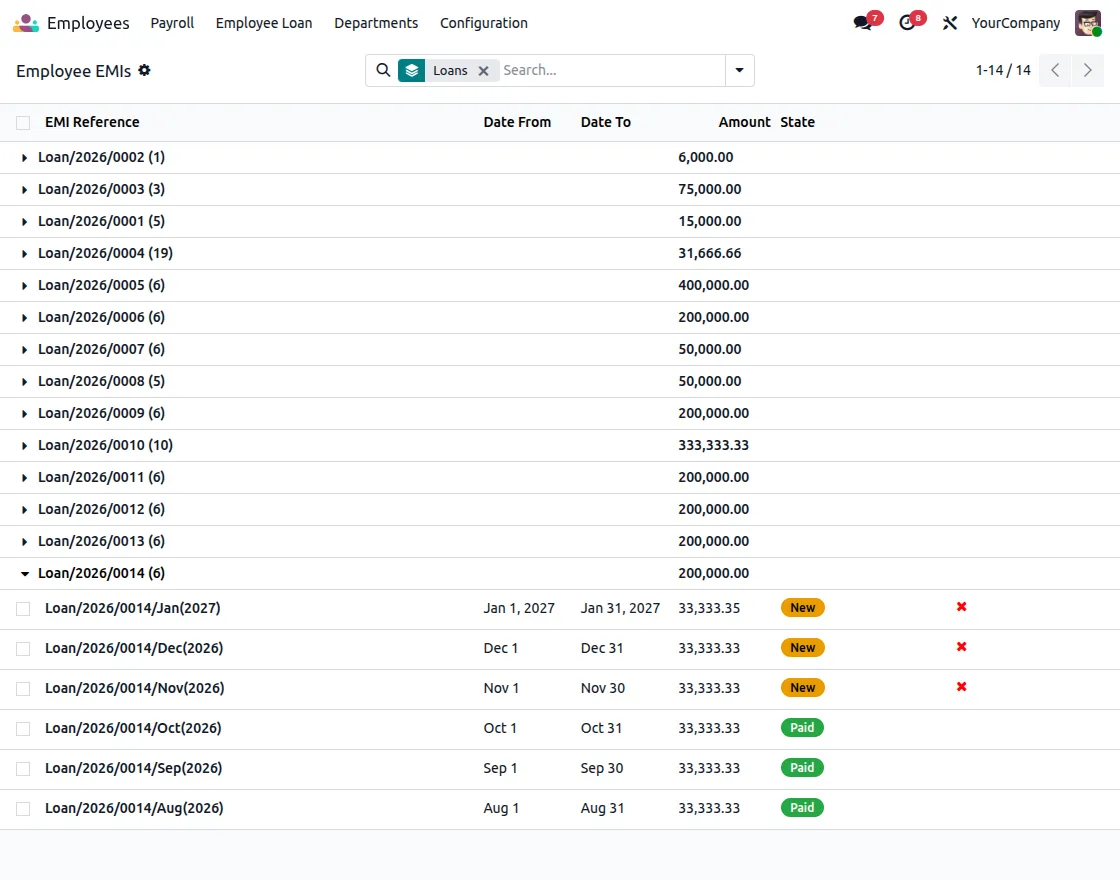Image resolution: width=1120 pixels, height=880 pixels.
Task: Remove the Loans group filter
Action: coord(484,71)
